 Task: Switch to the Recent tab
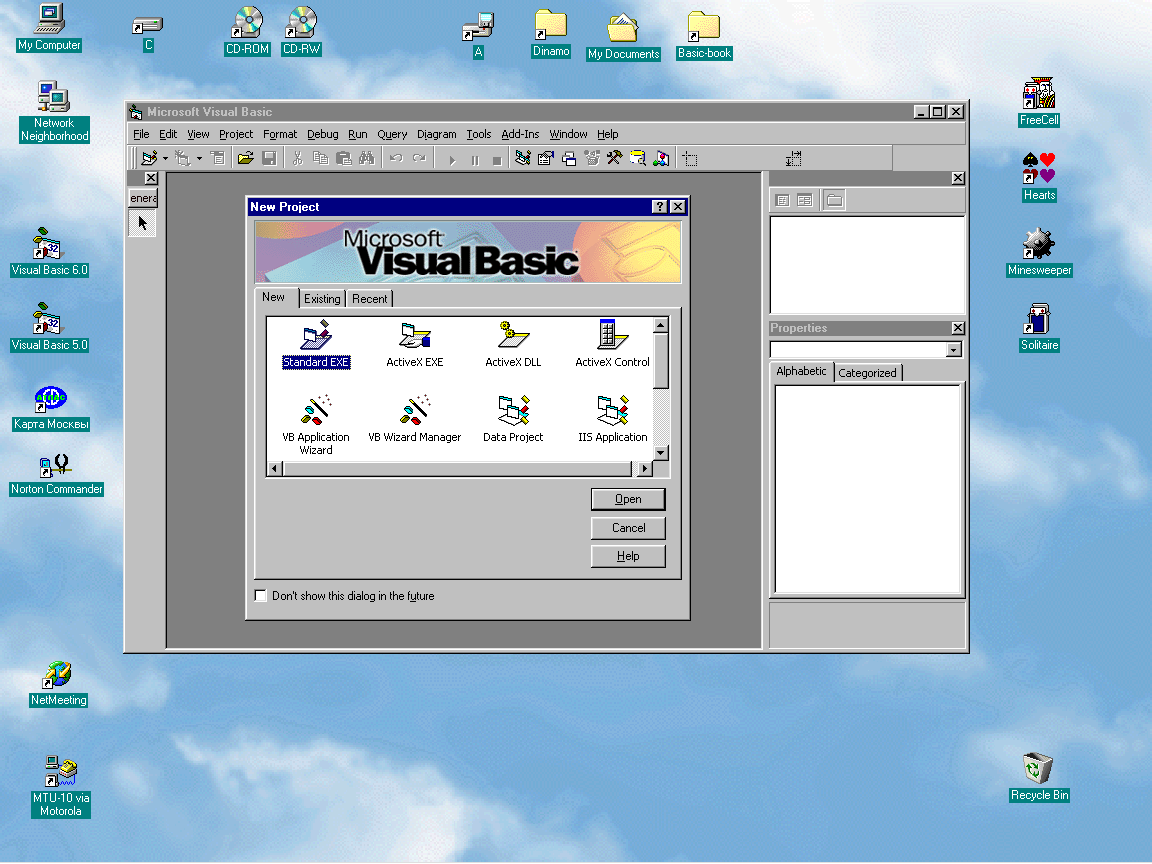(x=370, y=299)
